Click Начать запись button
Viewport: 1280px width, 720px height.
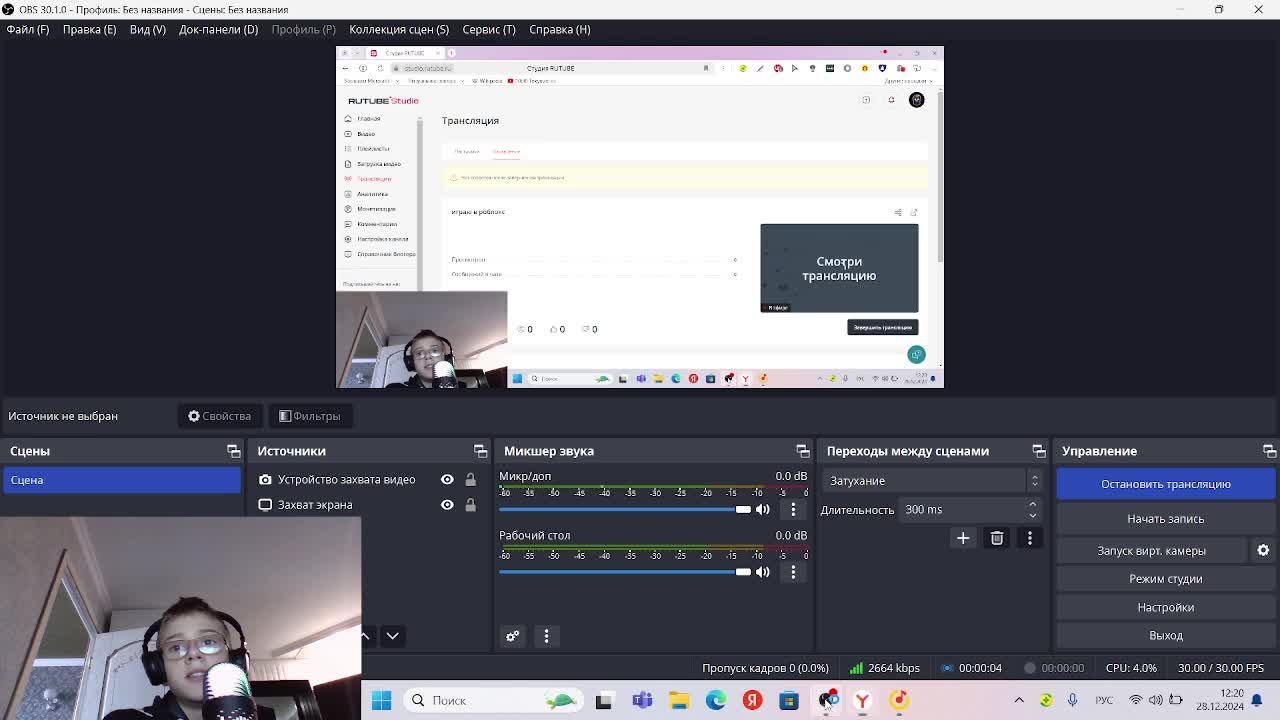click(x=1166, y=519)
